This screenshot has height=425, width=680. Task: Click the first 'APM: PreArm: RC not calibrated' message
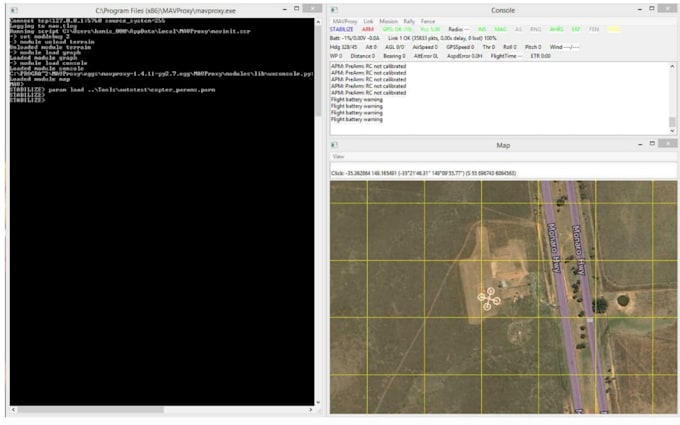pyautogui.click(x=368, y=66)
